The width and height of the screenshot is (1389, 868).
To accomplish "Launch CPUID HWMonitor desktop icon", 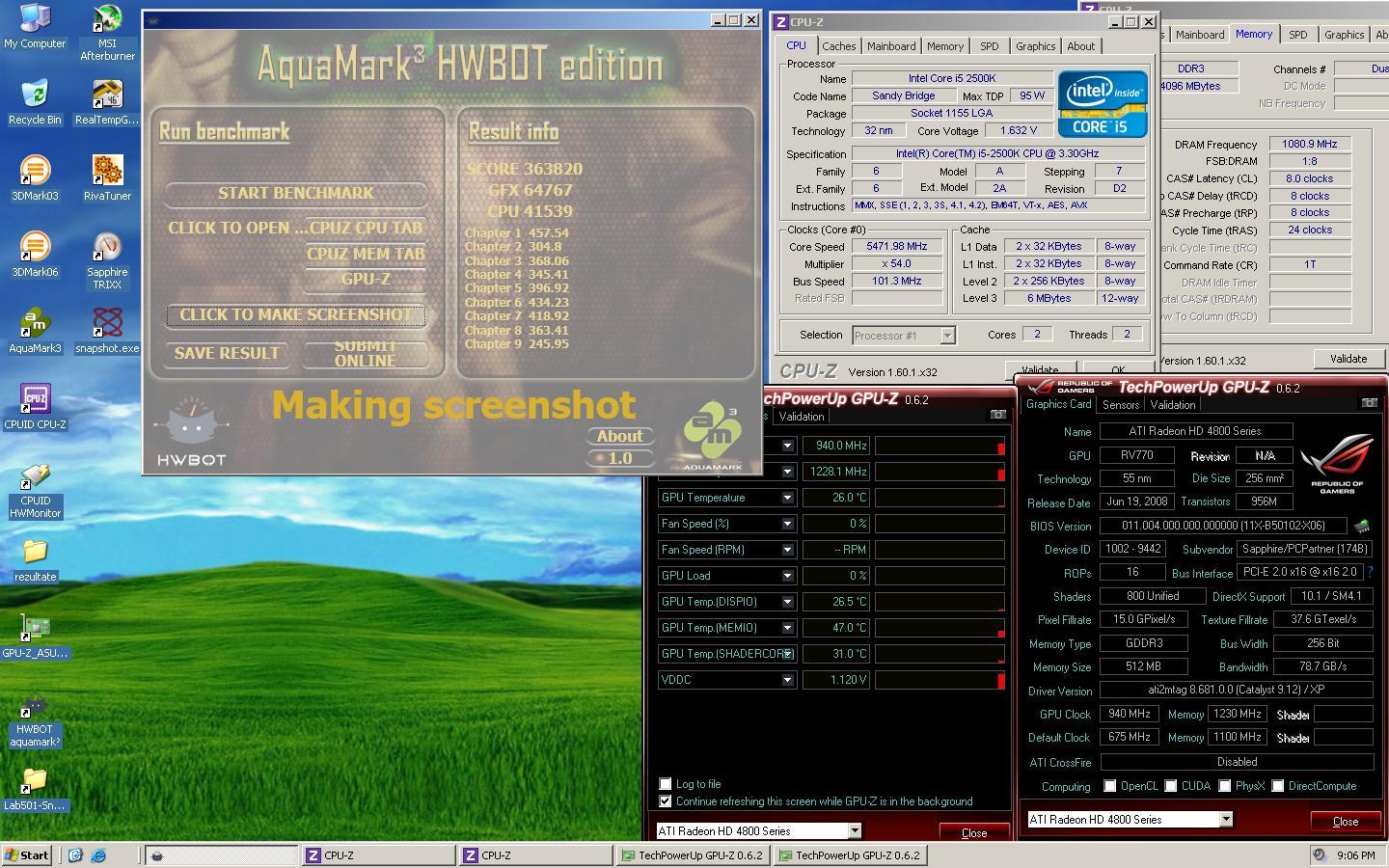I will tap(35, 490).
